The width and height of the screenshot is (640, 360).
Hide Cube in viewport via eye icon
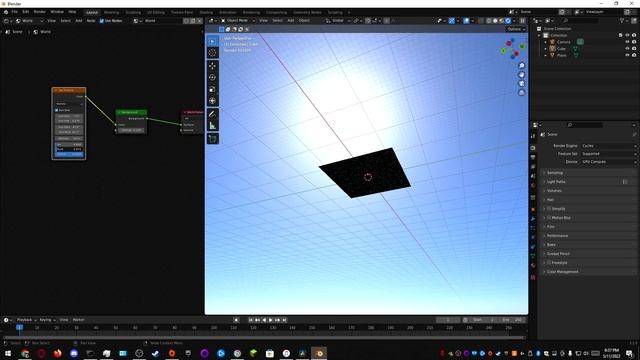click(627, 49)
